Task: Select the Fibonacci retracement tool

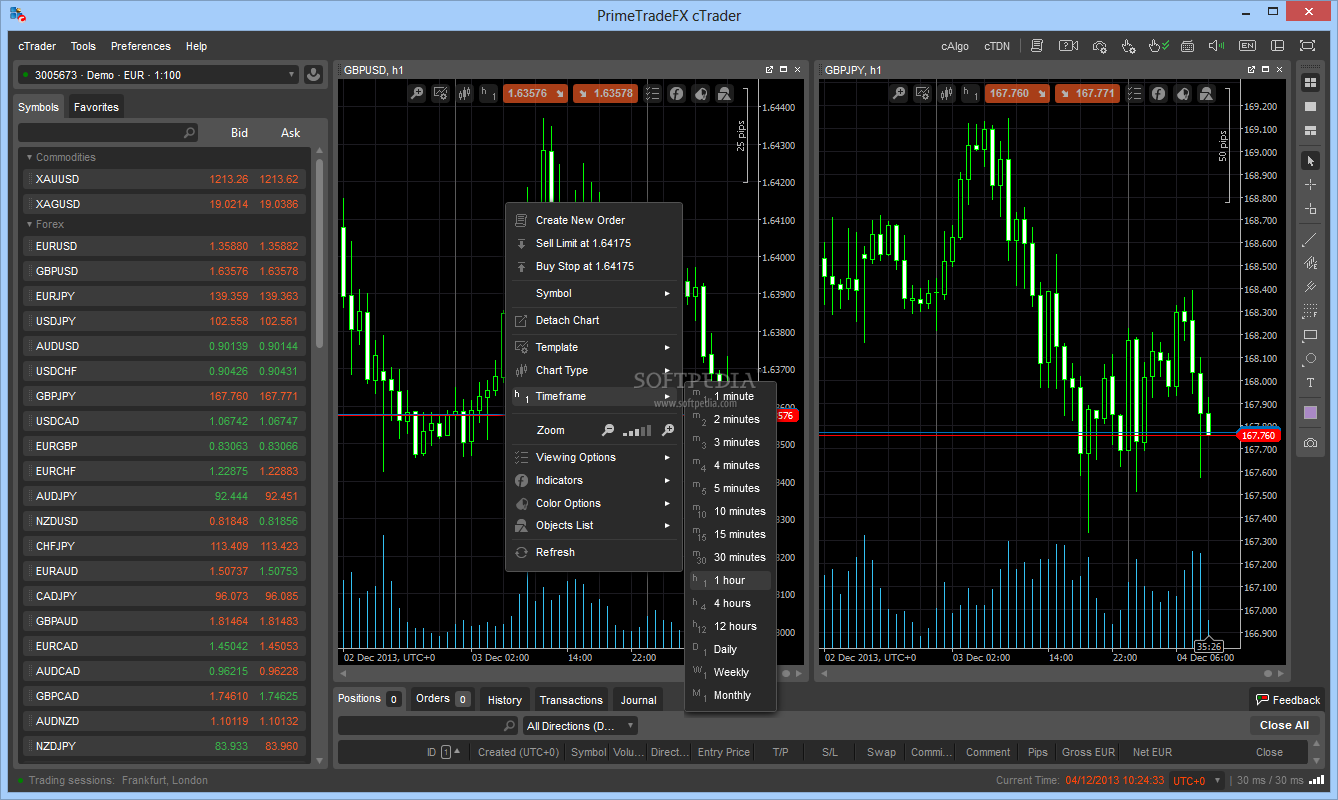Action: coord(1310,312)
